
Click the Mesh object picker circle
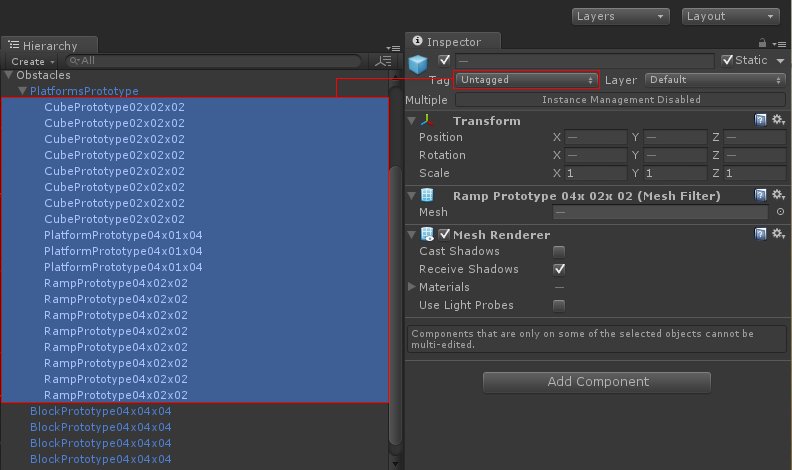click(780, 212)
